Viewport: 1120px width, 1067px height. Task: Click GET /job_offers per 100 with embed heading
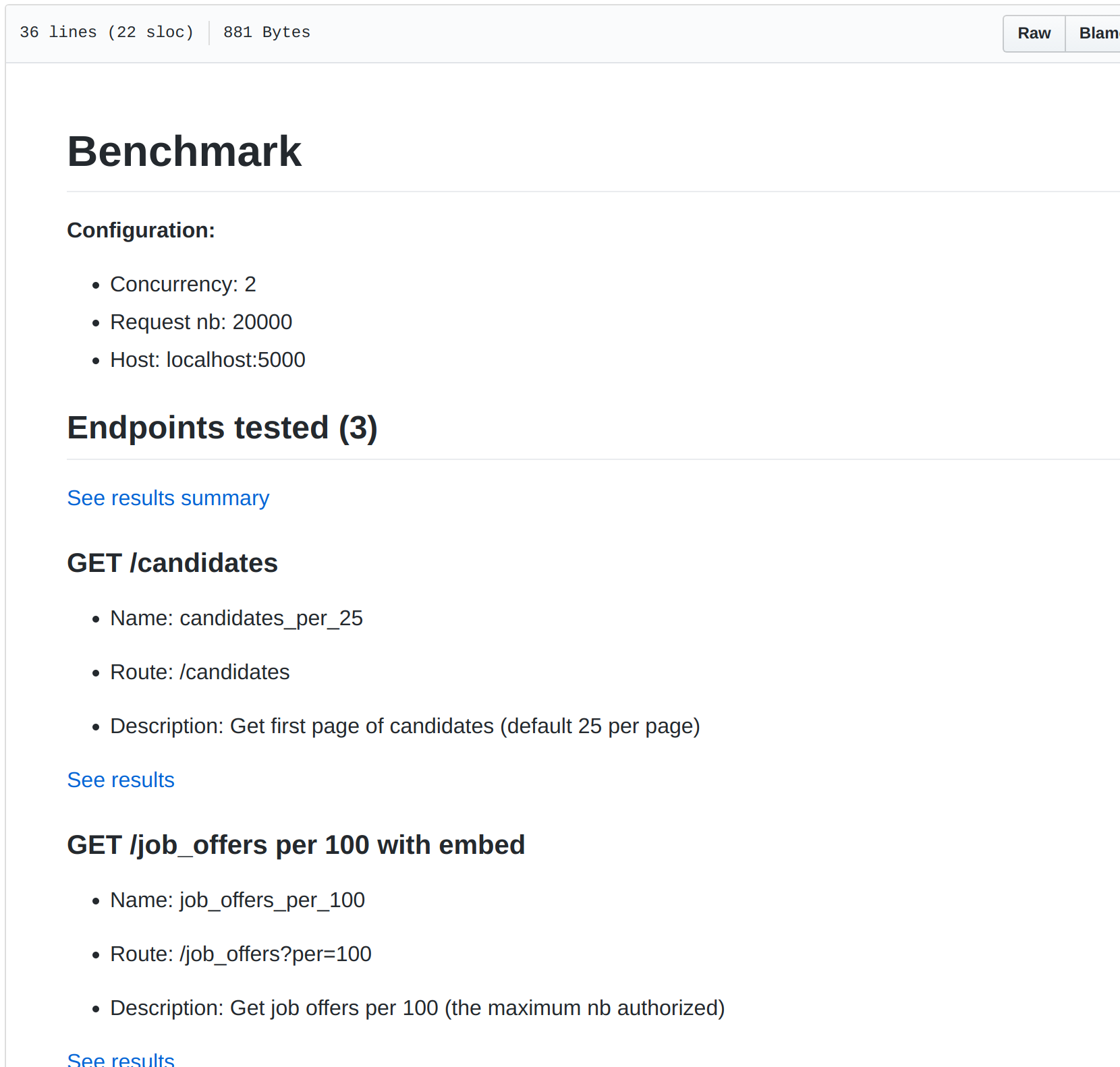click(x=296, y=845)
